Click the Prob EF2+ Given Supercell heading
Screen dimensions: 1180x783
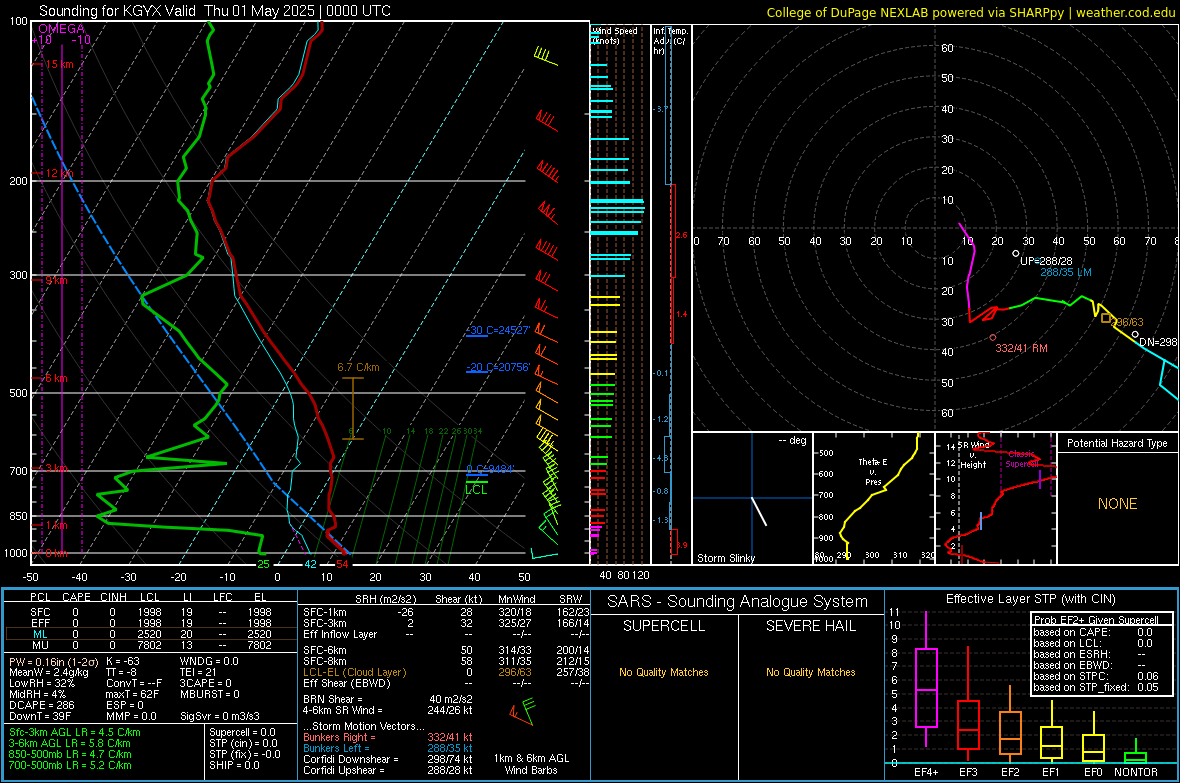[1096, 620]
